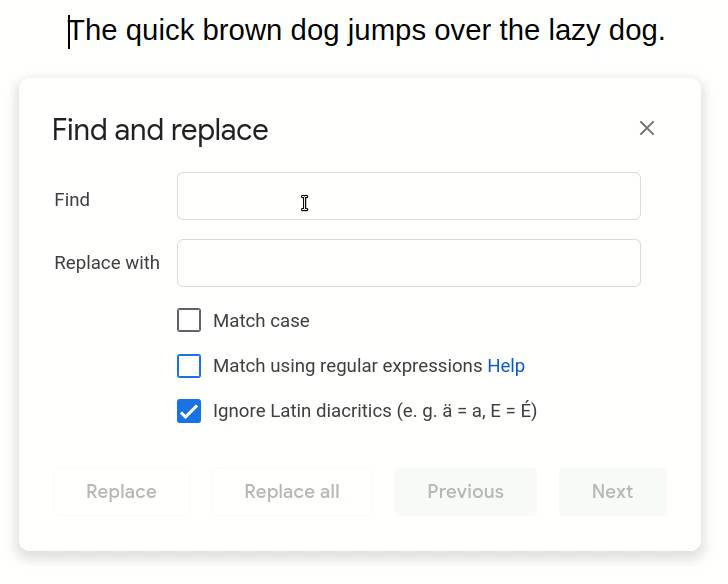The width and height of the screenshot is (728, 584).
Task: Tick the regular expressions checkbox
Action: [x=189, y=366]
